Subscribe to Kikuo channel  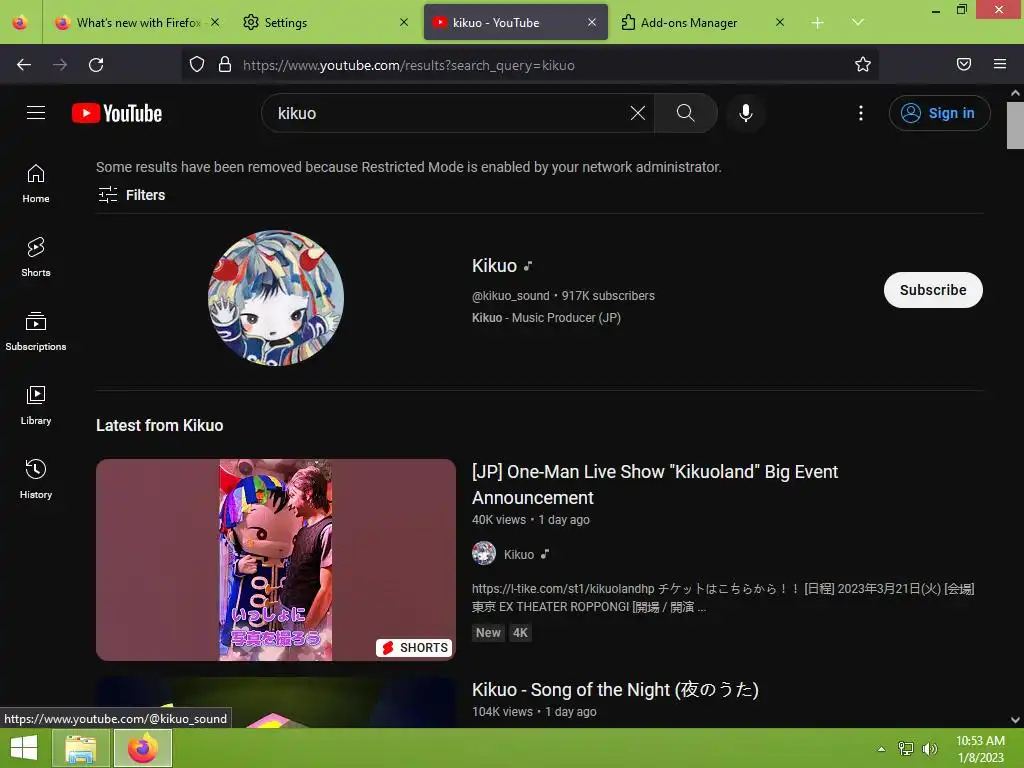click(x=933, y=290)
